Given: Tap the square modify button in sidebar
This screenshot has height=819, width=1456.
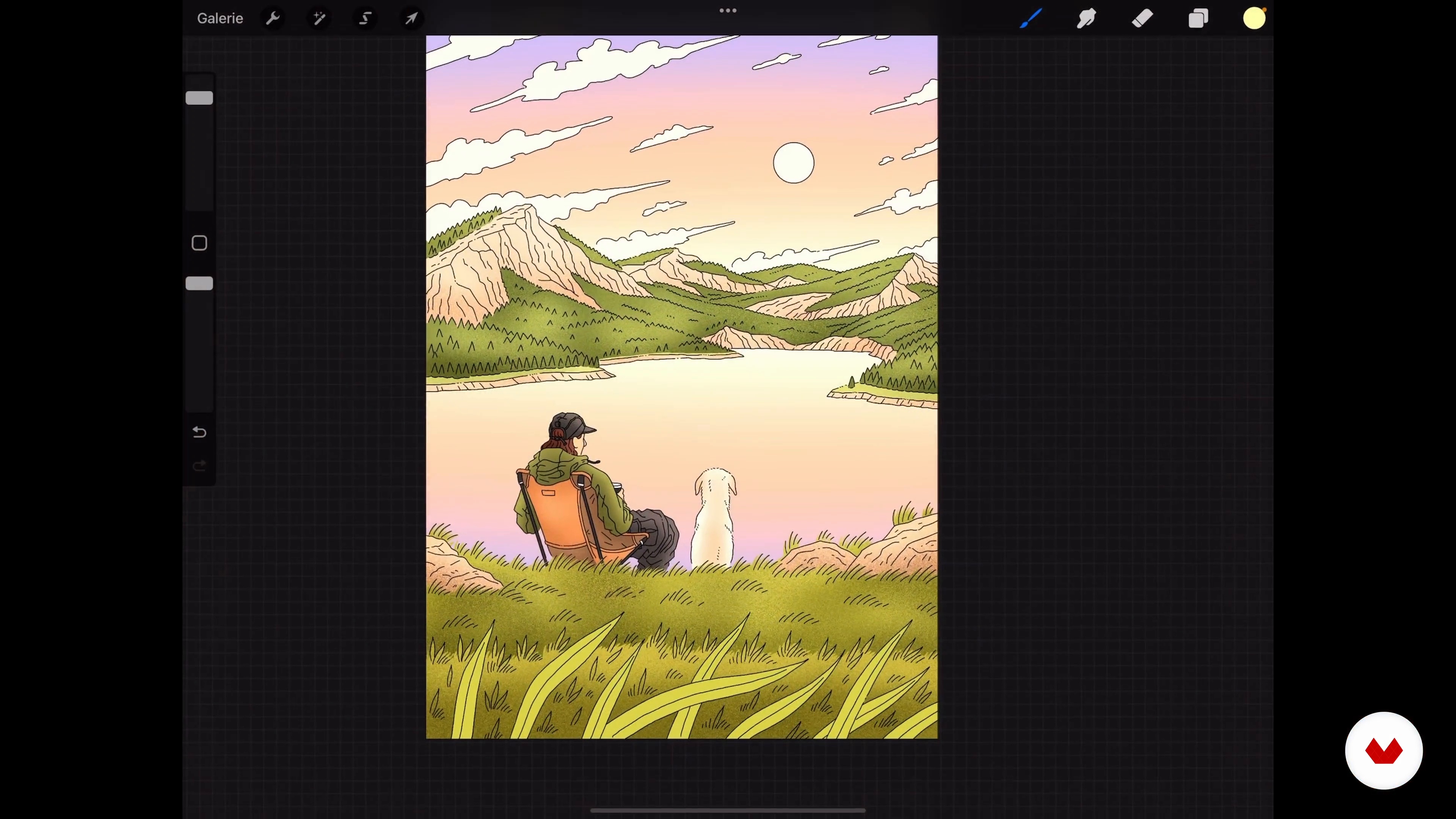Looking at the screenshot, I should click(199, 243).
